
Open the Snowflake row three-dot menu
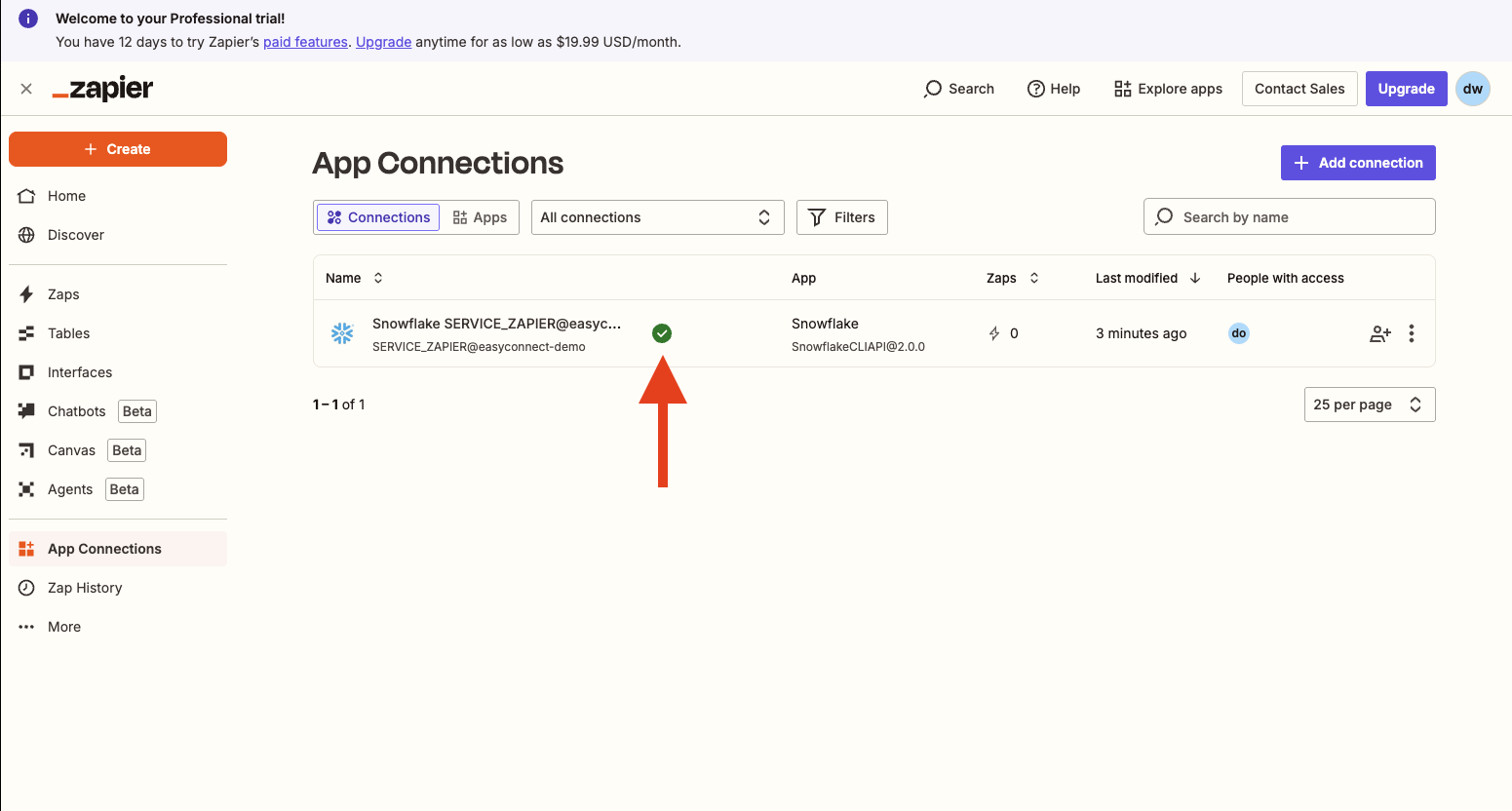(x=1412, y=333)
